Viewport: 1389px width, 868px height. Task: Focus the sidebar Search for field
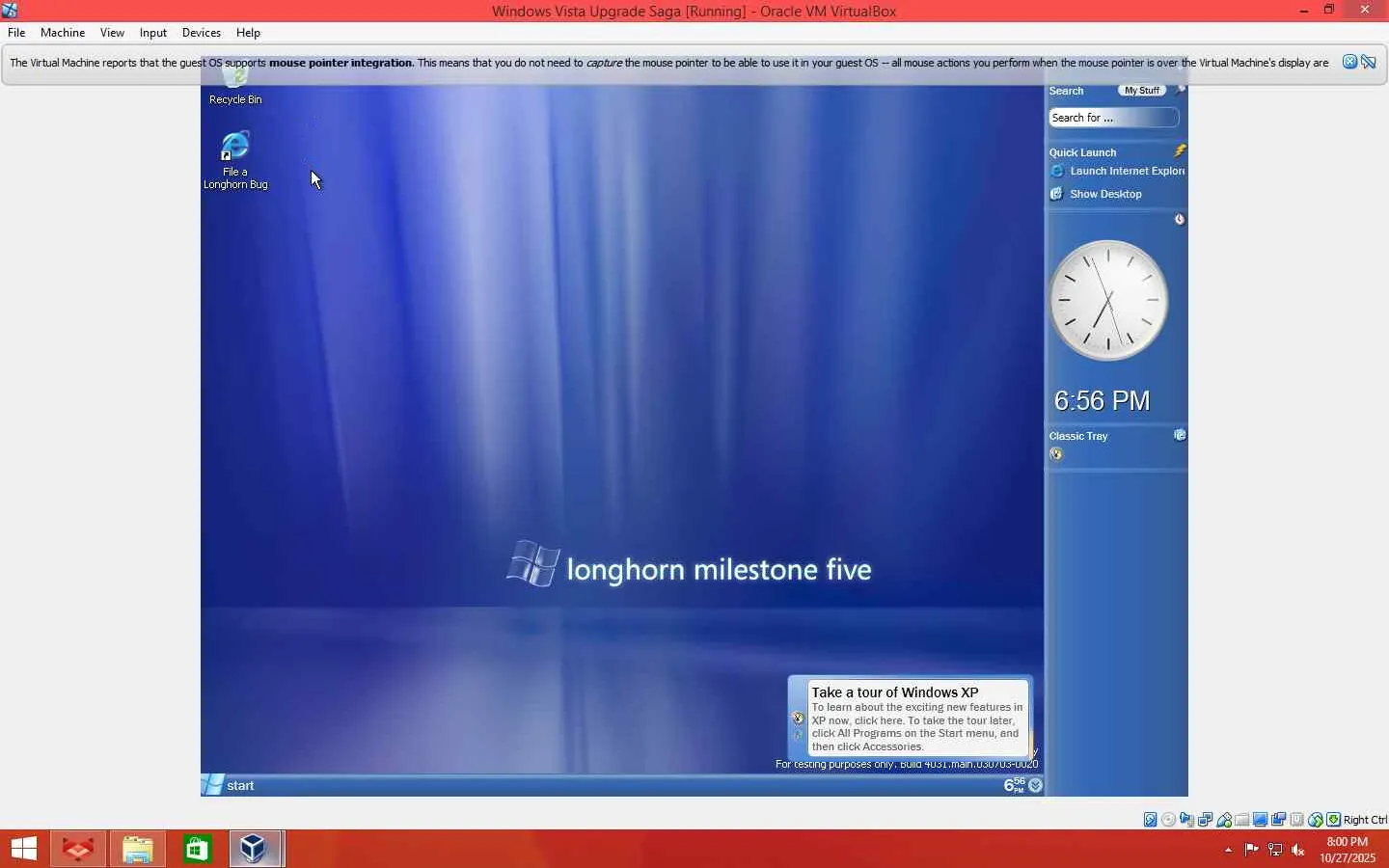(x=1113, y=118)
